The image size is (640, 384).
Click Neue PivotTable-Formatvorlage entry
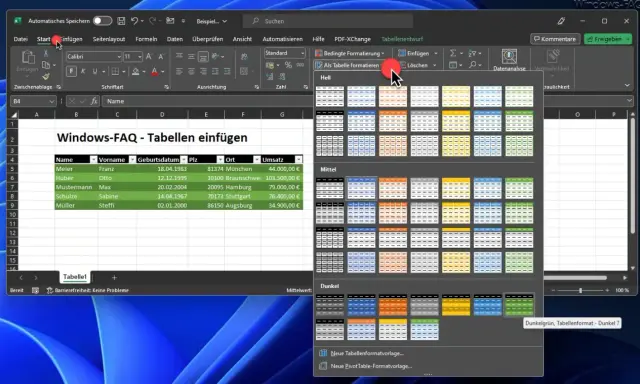366,366
